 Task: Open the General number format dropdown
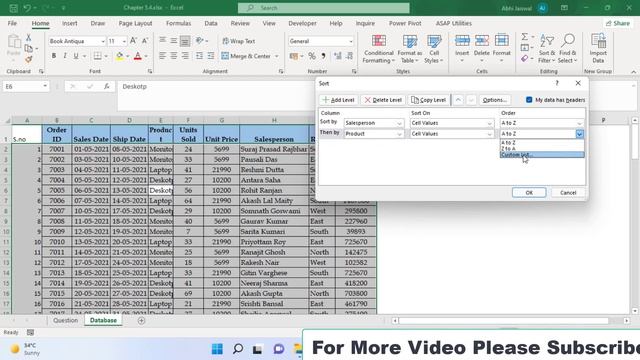tap(351, 41)
